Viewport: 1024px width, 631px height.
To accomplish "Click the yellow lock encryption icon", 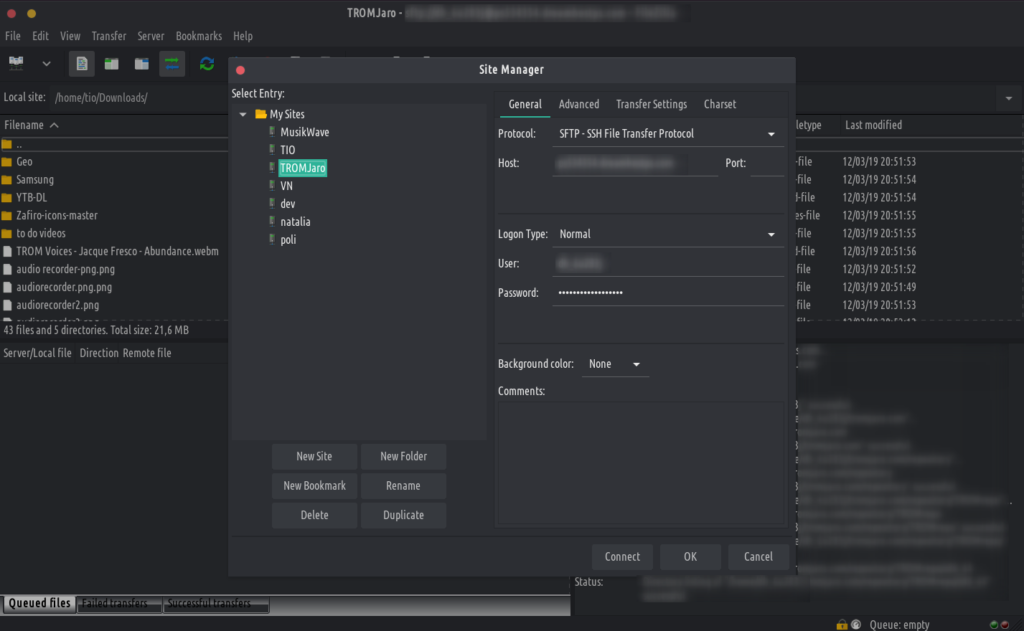I will pos(842,624).
